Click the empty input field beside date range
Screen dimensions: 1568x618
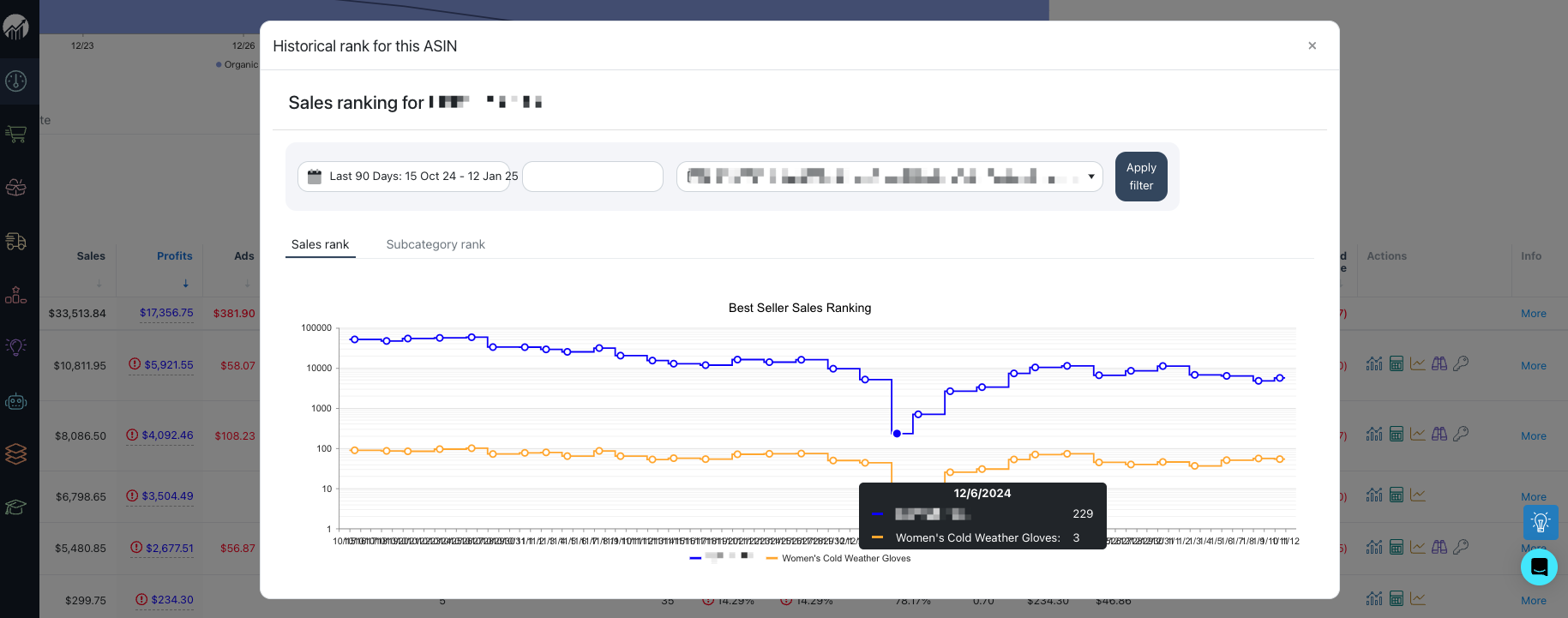click(592, 177)
